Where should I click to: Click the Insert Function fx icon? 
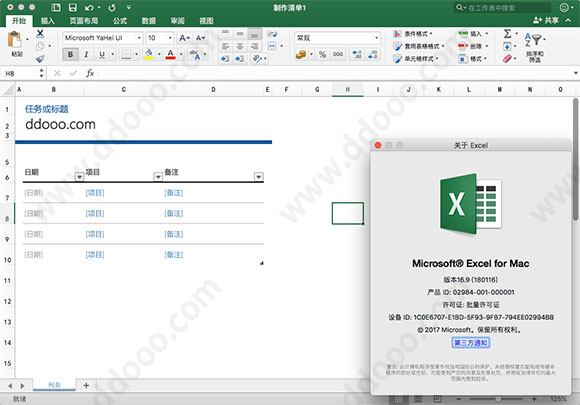coord(90,73)
